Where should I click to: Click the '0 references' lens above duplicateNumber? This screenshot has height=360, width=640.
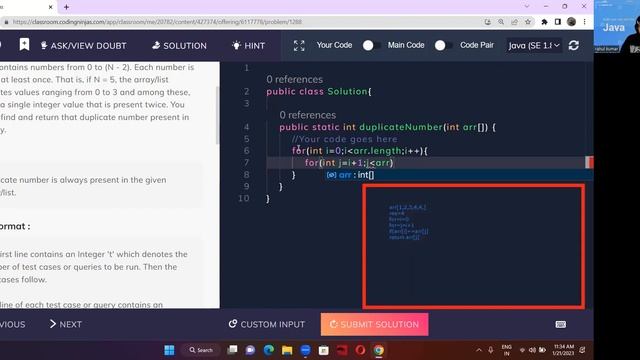pyautogui.click(x=308, y=115)
